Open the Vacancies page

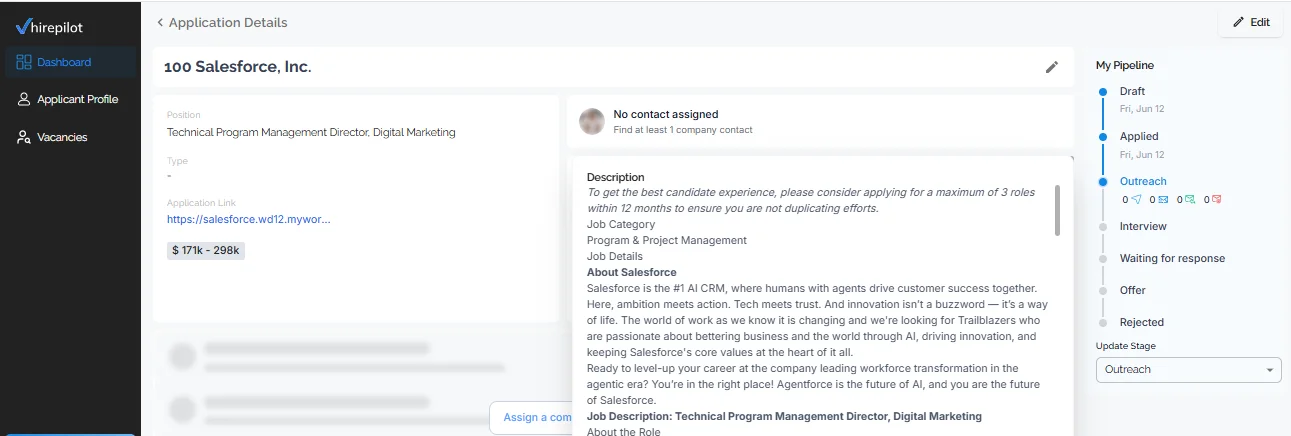tap(70, 137)
